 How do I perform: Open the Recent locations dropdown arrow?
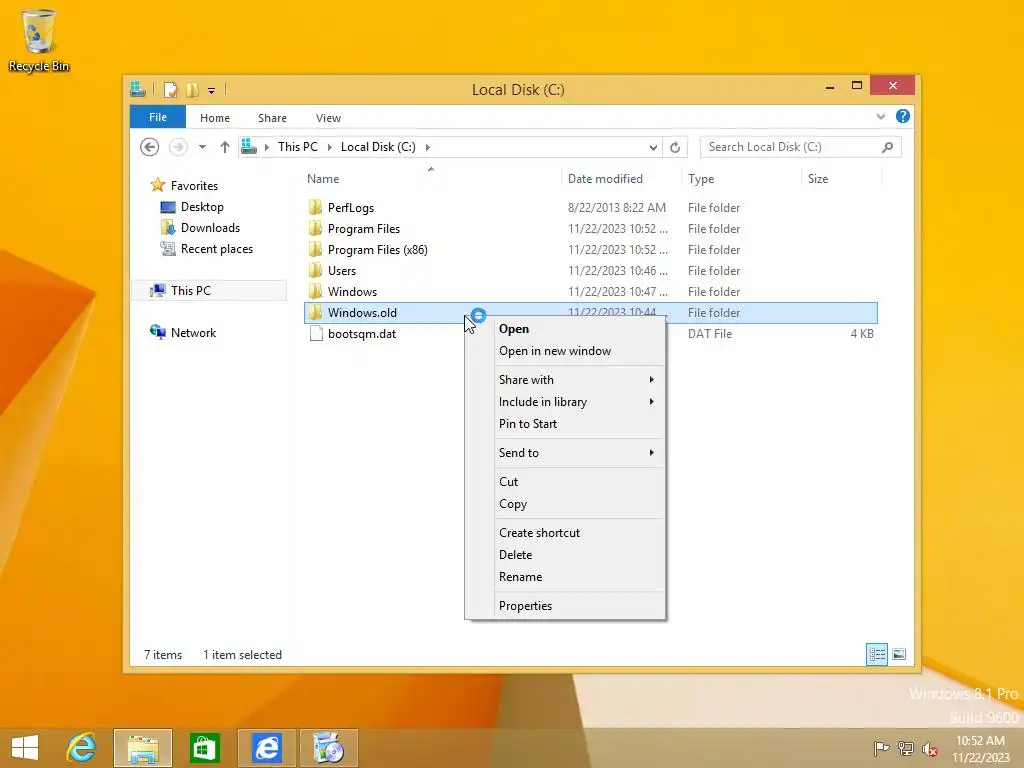click(x=202, y=147)
